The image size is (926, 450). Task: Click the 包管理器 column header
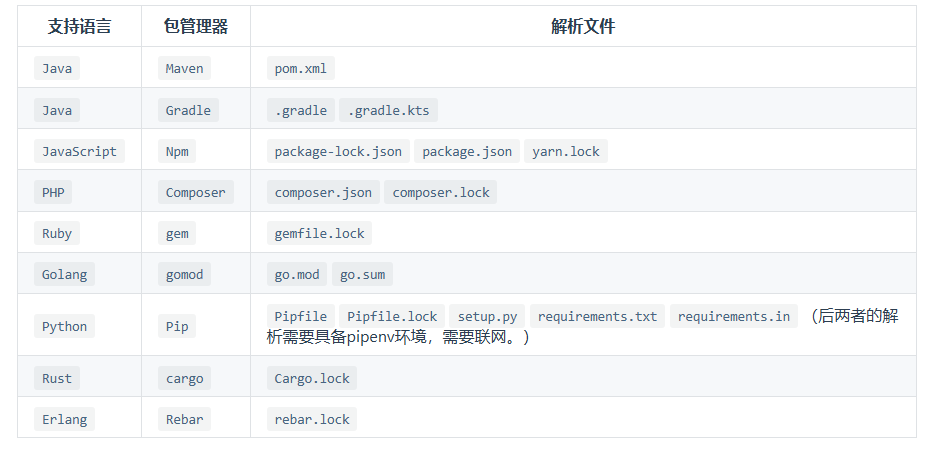pyautogui.click(x=196, y=26)
